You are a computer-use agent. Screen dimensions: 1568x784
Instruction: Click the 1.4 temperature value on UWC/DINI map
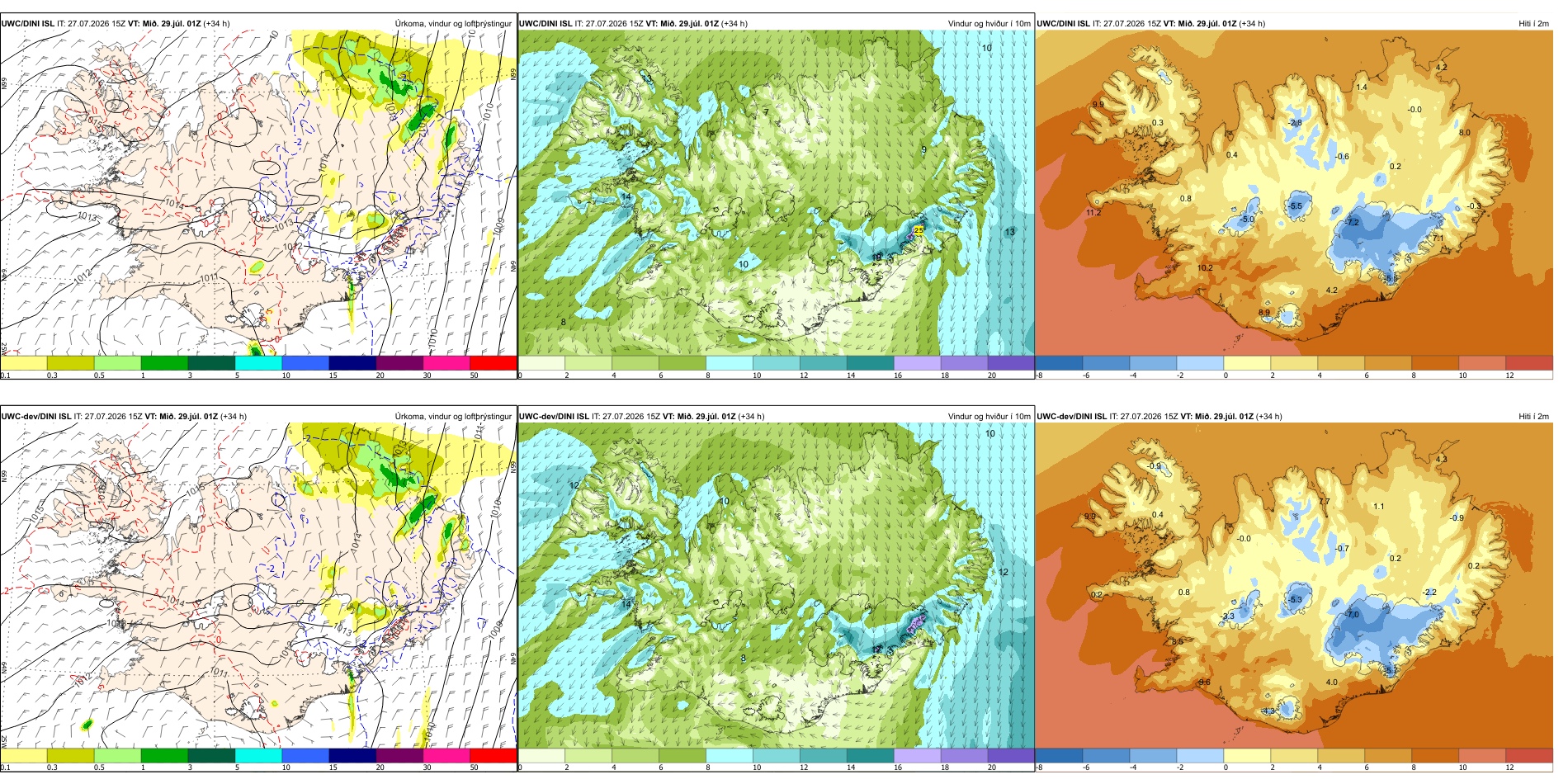tap(1362, 87)
